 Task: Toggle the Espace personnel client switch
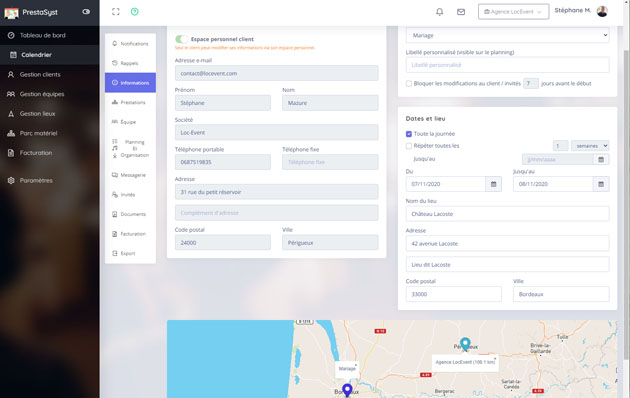coord(181,39)
